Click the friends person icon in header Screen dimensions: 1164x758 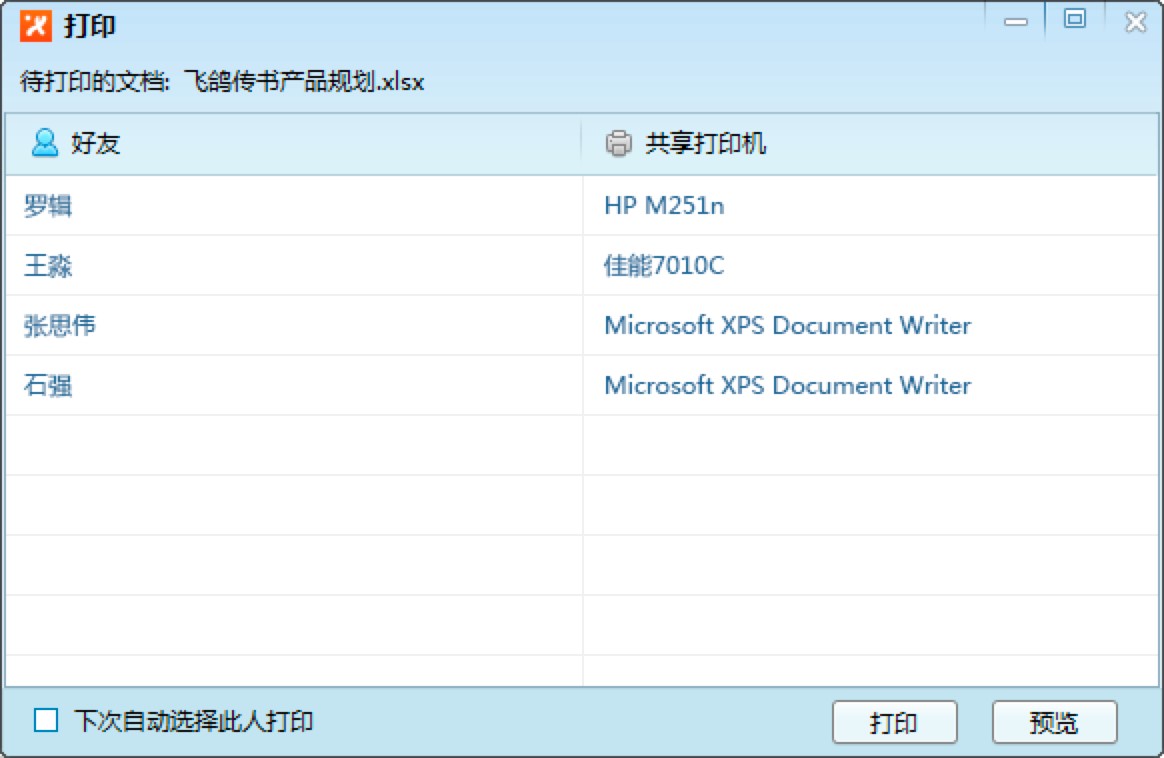(x=45, y=143)
